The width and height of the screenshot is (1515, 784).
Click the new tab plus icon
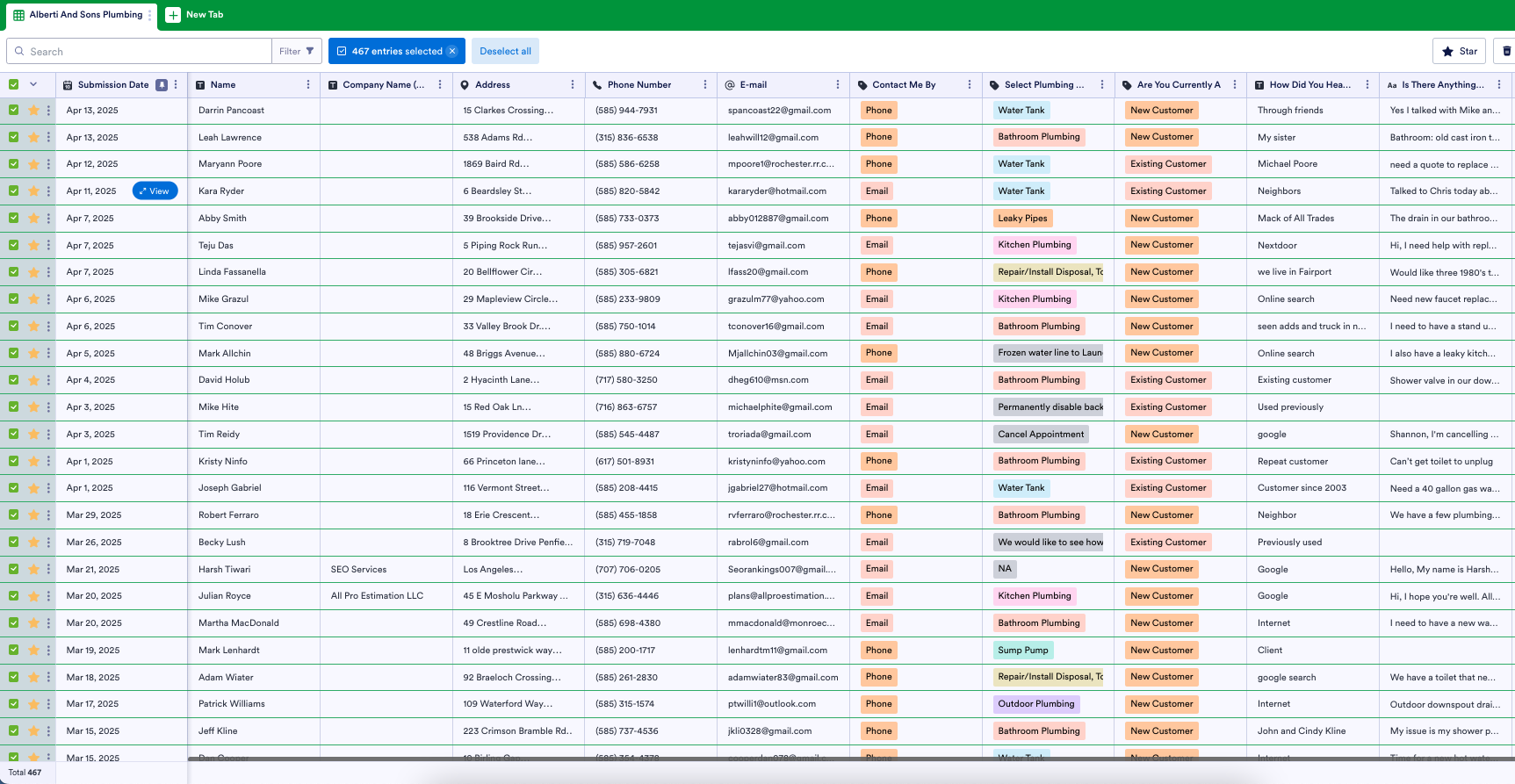click(x=173, y=15)
